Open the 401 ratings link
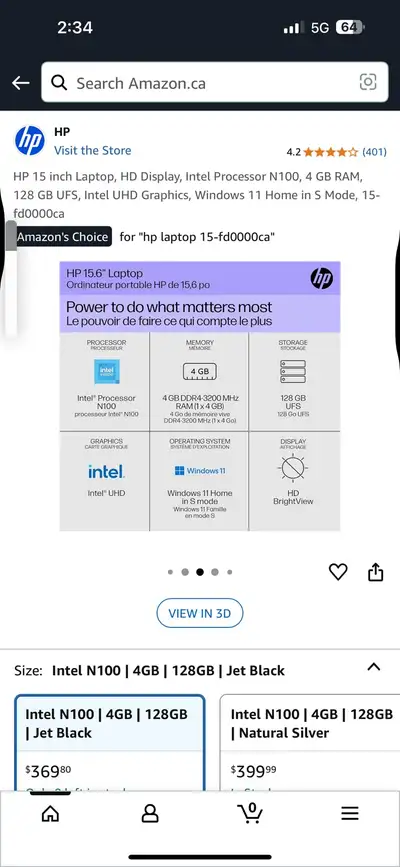Viewport: 400px width, 867px height. (375, 152)
